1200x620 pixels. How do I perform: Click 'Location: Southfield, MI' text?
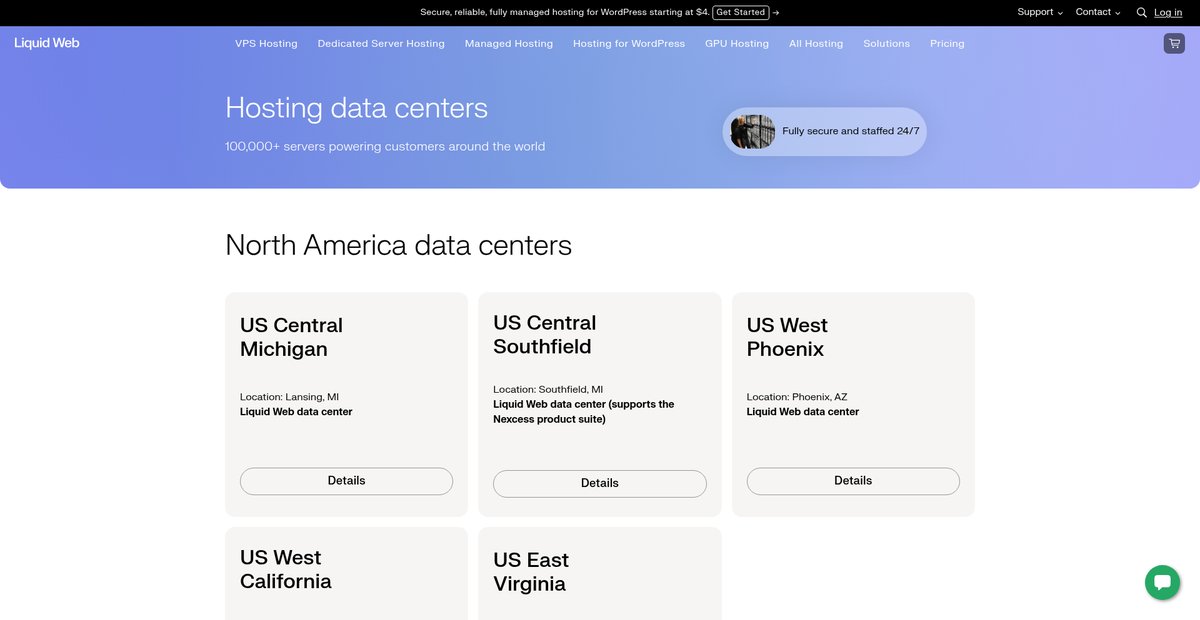(x=548, y=390)
